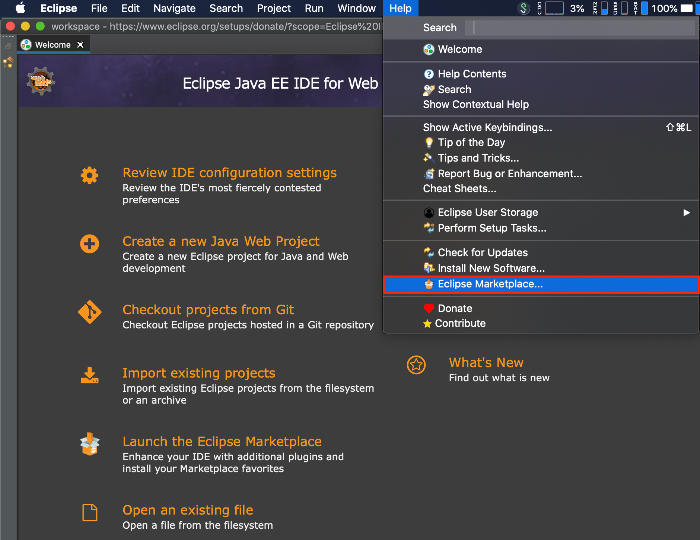Screen dimensions: 700x540
Task: Click the dollar sign menu bar status icon
Action: (x=524, y=8)
